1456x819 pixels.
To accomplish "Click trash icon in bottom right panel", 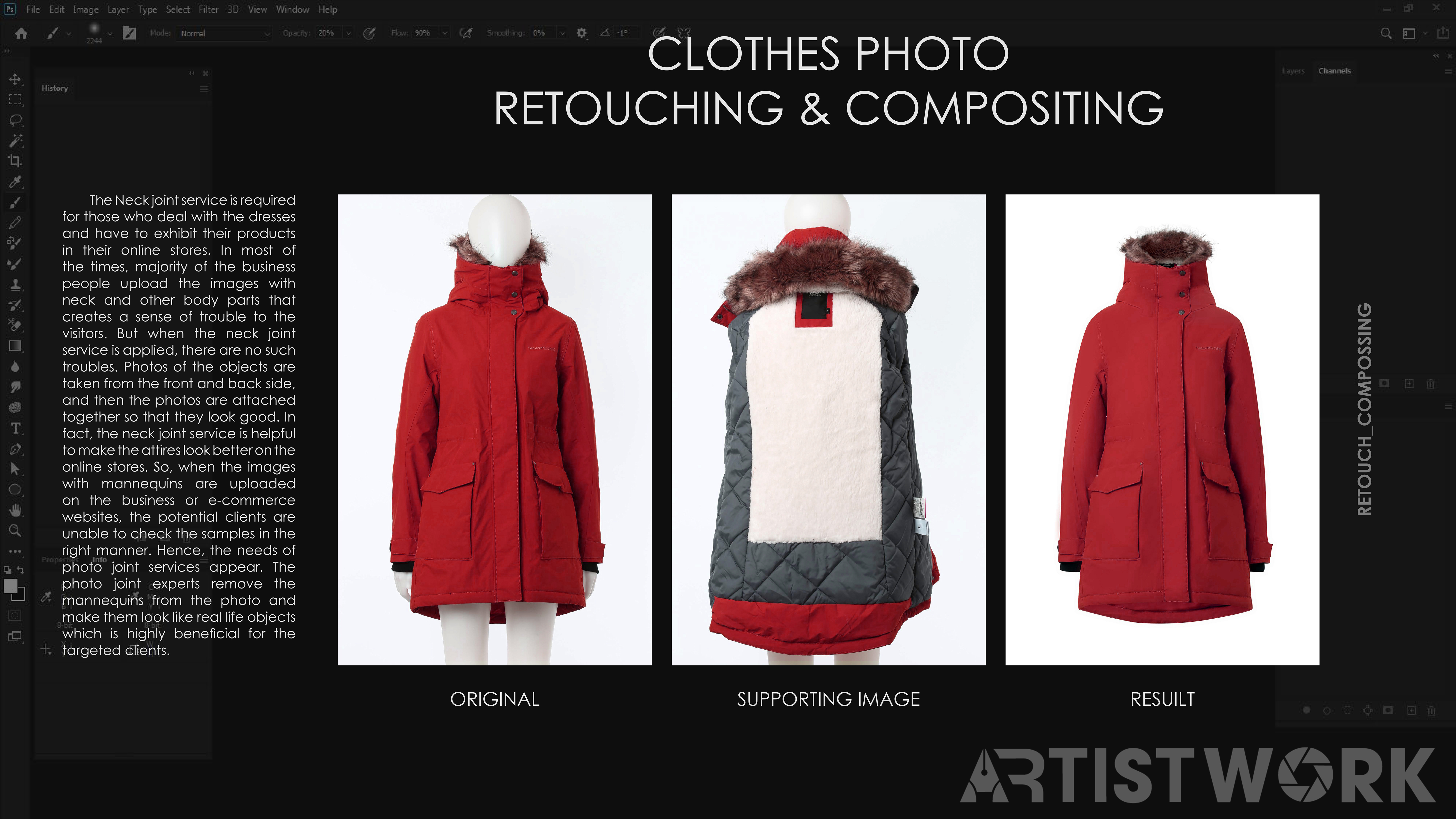I will coord(1431,711).
